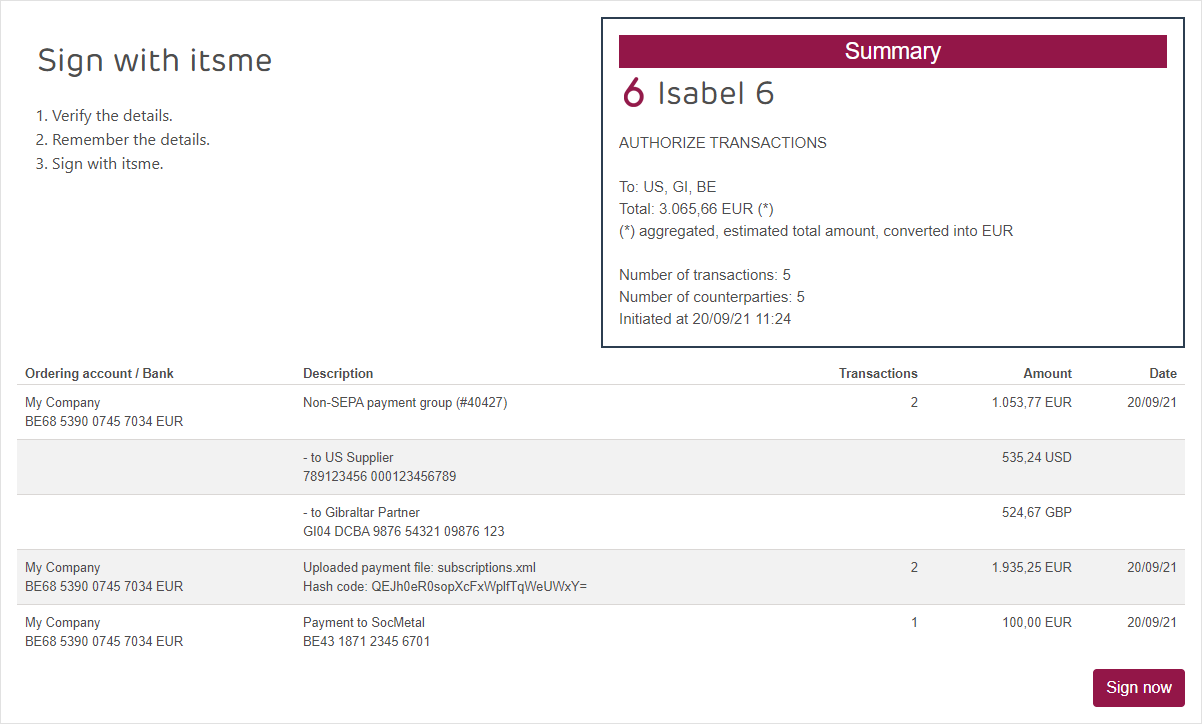
Task: Click the hash code QEJh0eR0sopXcFxWplfTqWeUWxY= text
Action: click(444, 587)
